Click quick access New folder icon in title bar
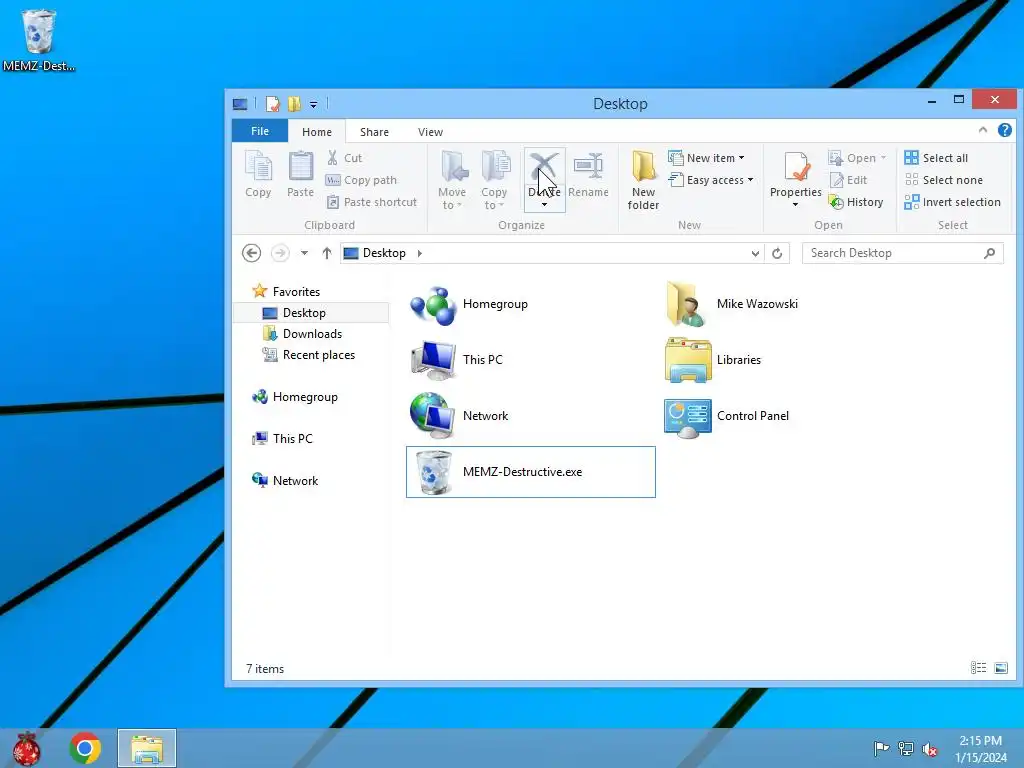The image size is (1024, 768). pyautogui.click(x=295, y=104)
